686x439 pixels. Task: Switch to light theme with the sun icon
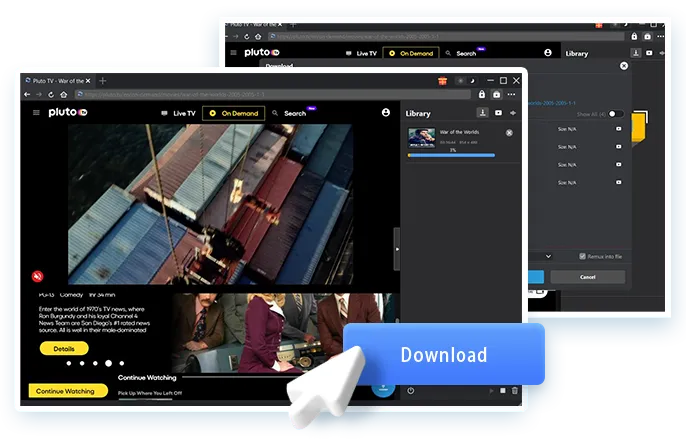[x=460, y=81]
